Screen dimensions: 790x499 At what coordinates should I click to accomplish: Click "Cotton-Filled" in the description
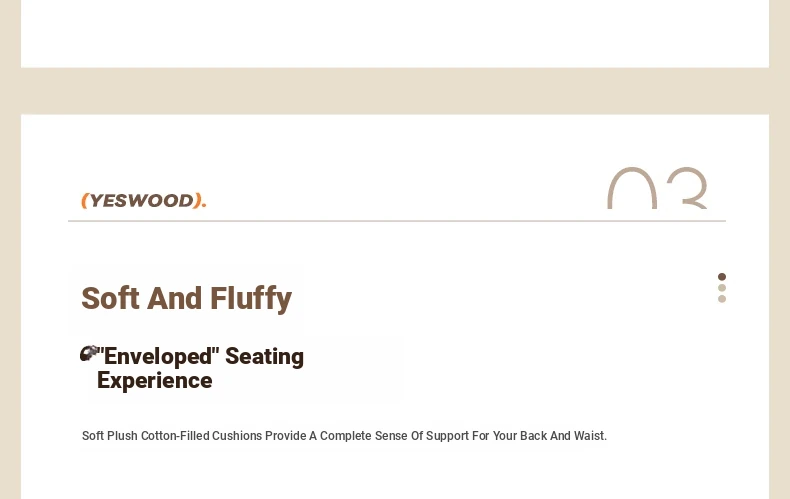[x=175, y=436]
